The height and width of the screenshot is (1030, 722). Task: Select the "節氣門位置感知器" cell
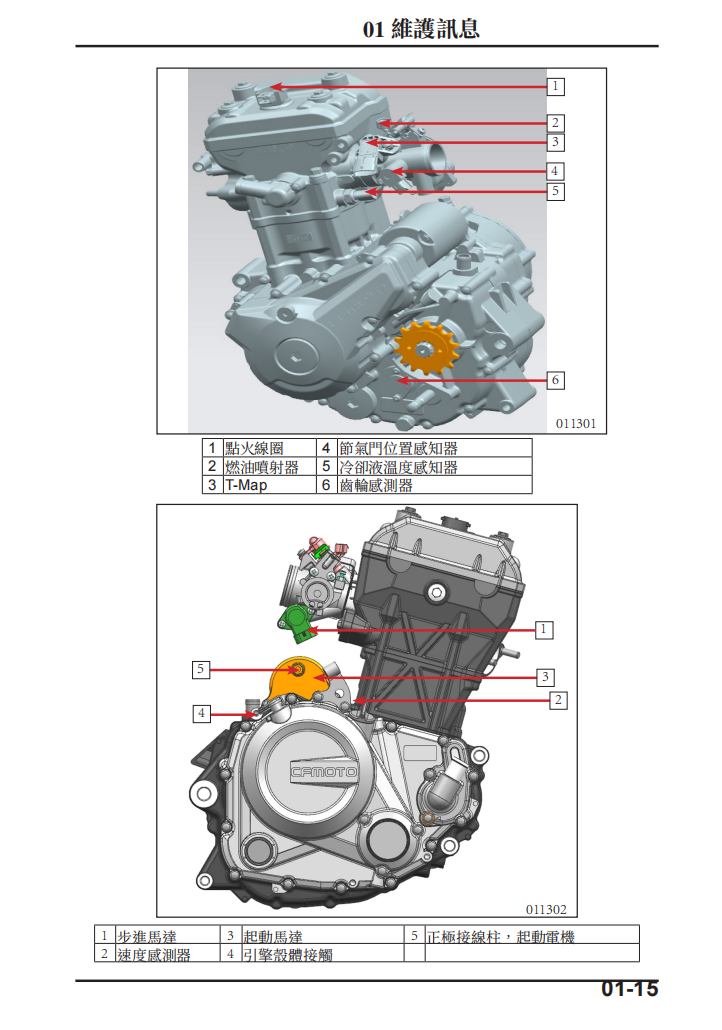click(434, 448)
